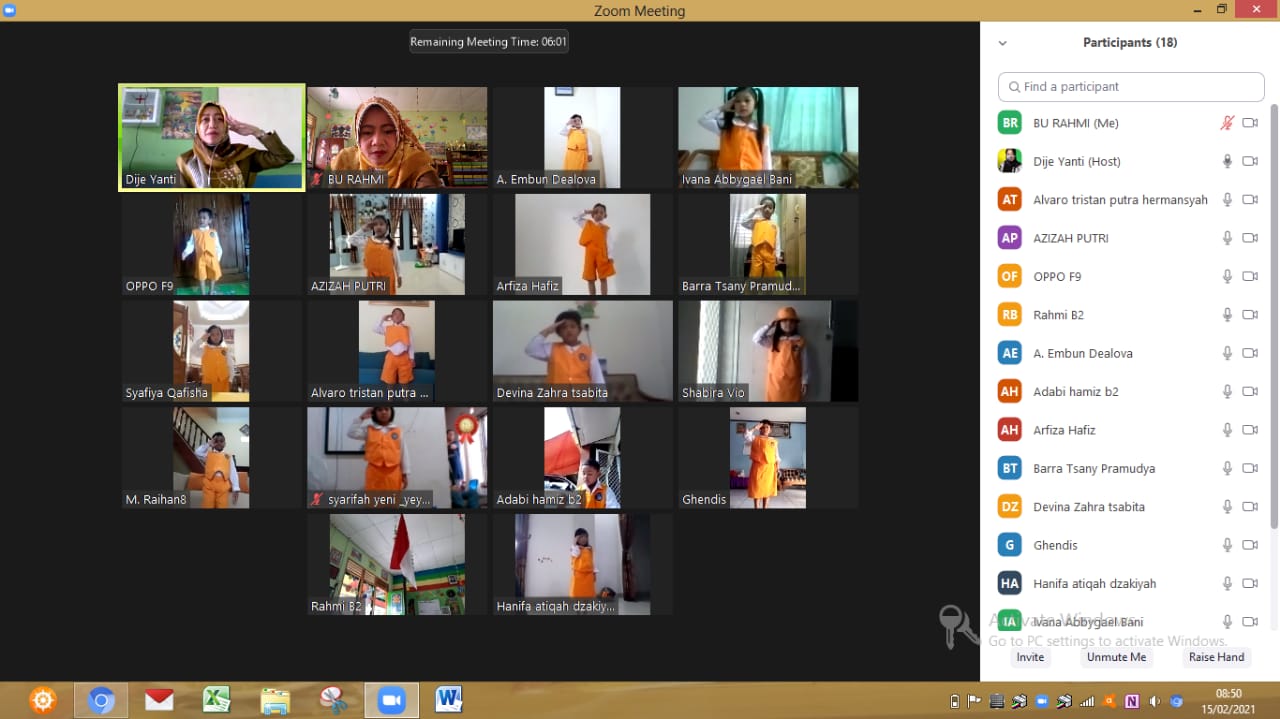Click the video icon for OPPO F9
The image size is (1280, 719).
tap(1250, 276)
